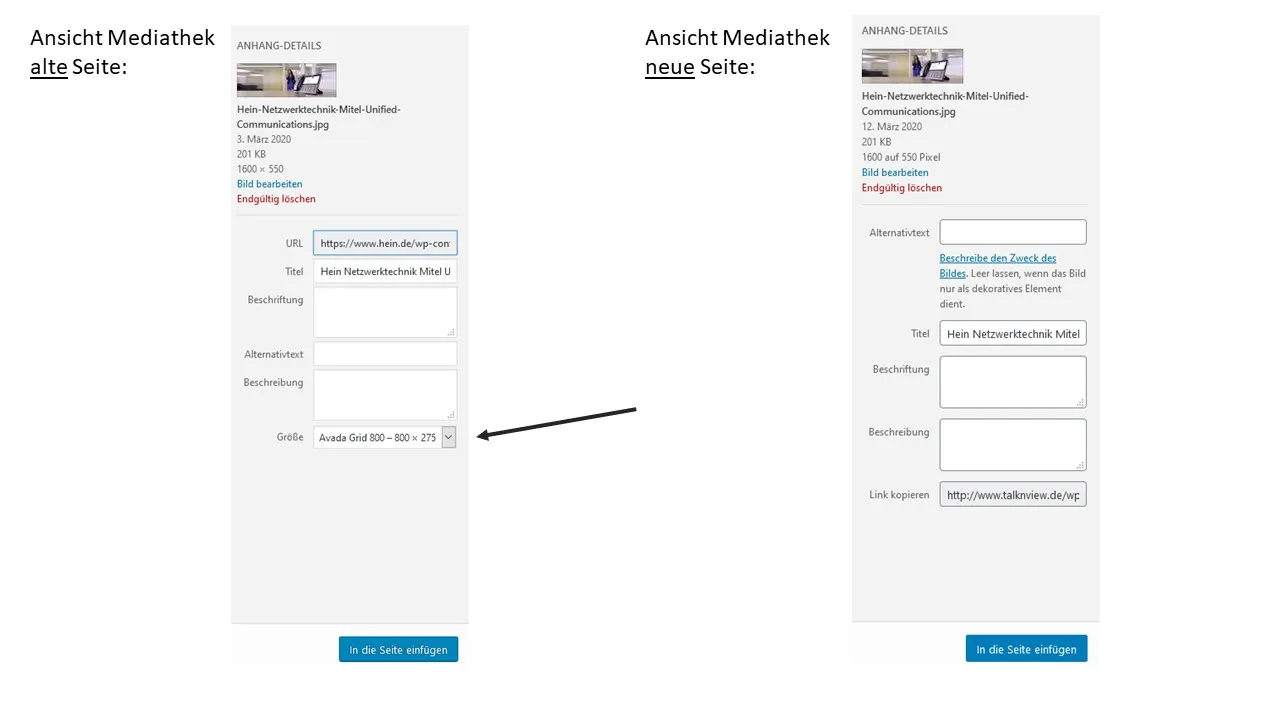
Task: Click the "Link kopieren" URL field
Action: (x=1013, y=495)
